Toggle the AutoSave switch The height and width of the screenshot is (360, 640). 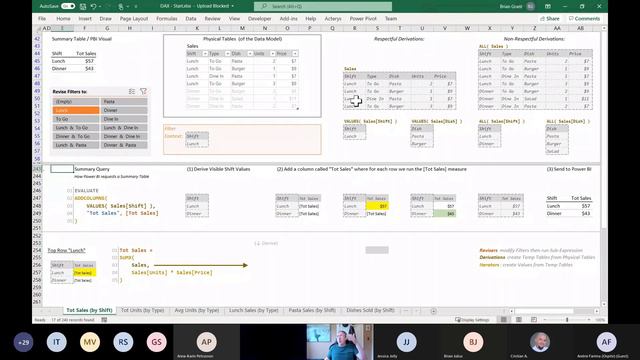coord(68,6)
